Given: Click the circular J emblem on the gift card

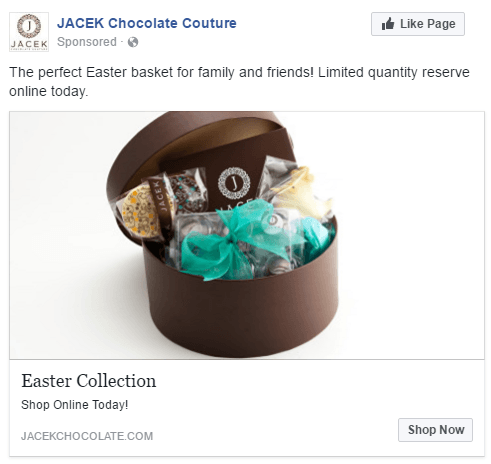Looking at the screenshot, I should (234, 183).
